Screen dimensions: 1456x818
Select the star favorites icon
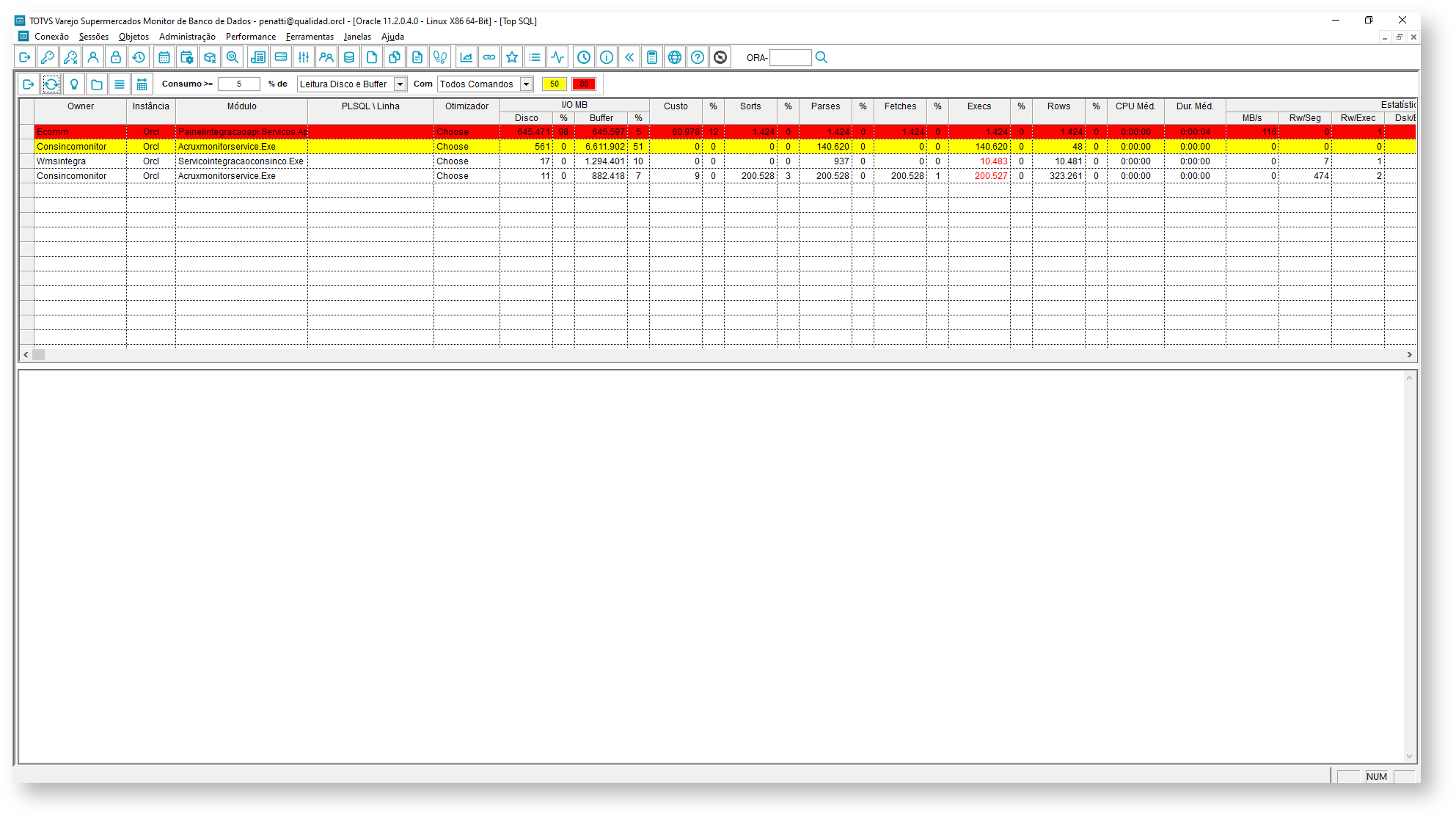pos(511,57)
